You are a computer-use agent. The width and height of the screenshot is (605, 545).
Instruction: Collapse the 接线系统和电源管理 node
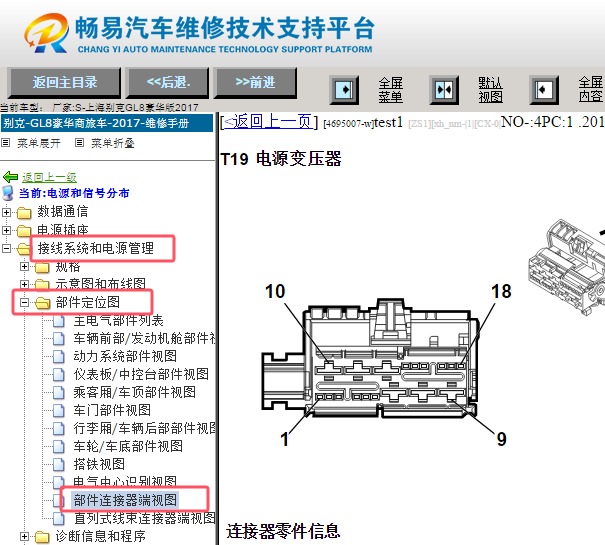6,248
